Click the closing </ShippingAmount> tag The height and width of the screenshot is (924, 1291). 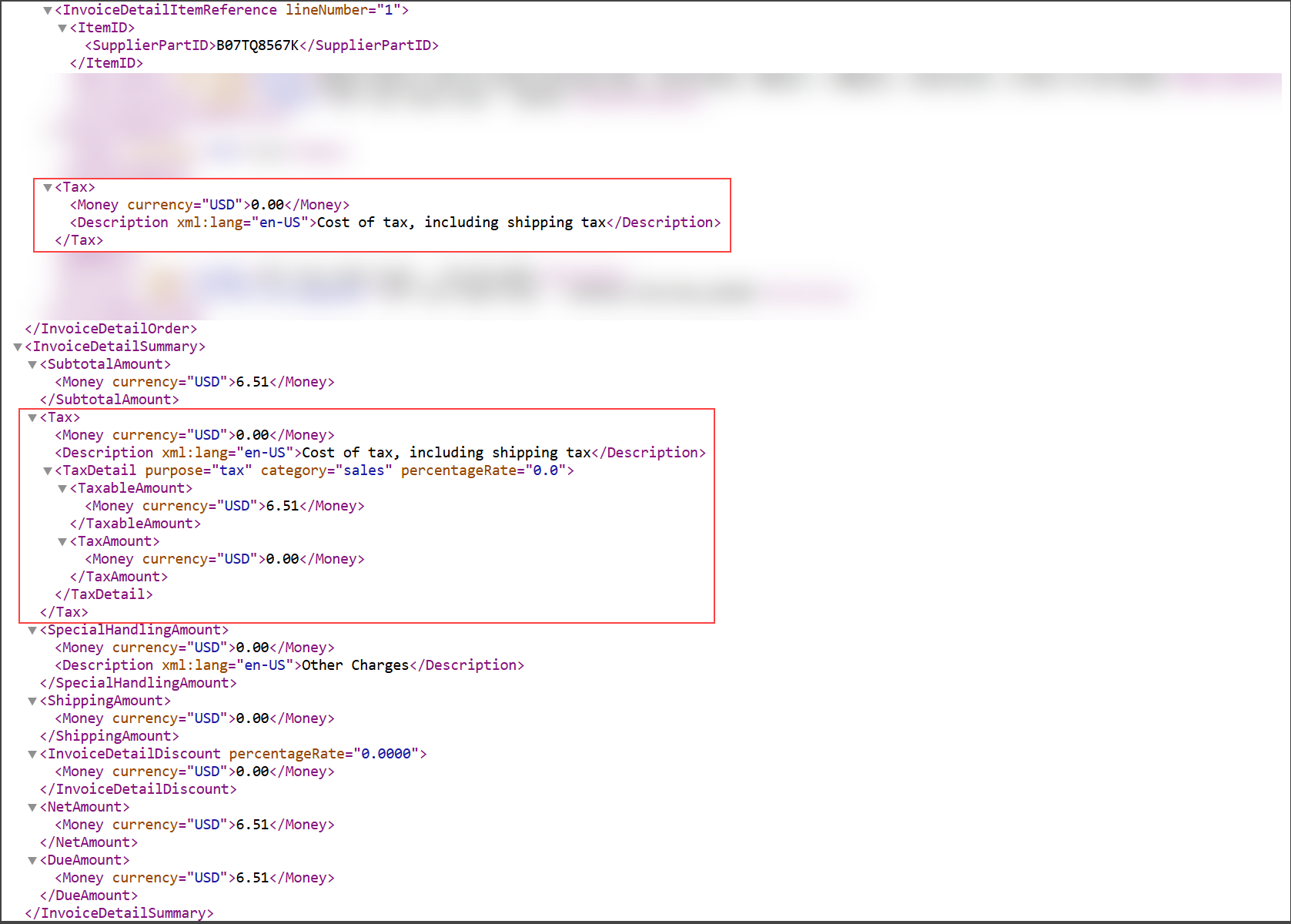[x=109, y=736]
